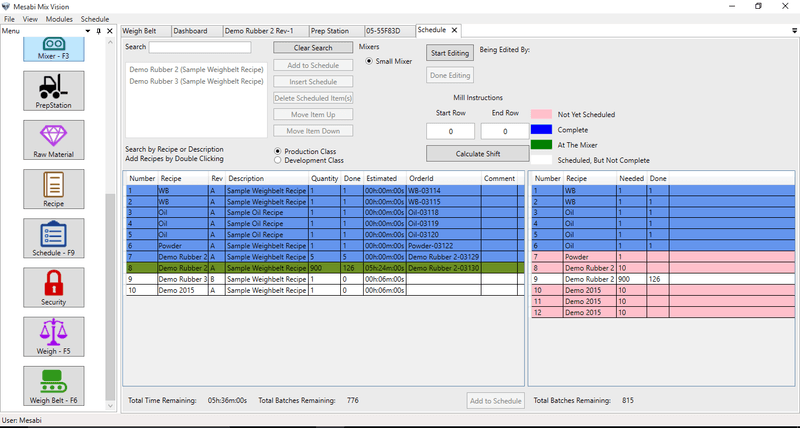Select Demo Rubber 2 in search results
Viewport: 800px width, 428px height.
pos(196,69)
